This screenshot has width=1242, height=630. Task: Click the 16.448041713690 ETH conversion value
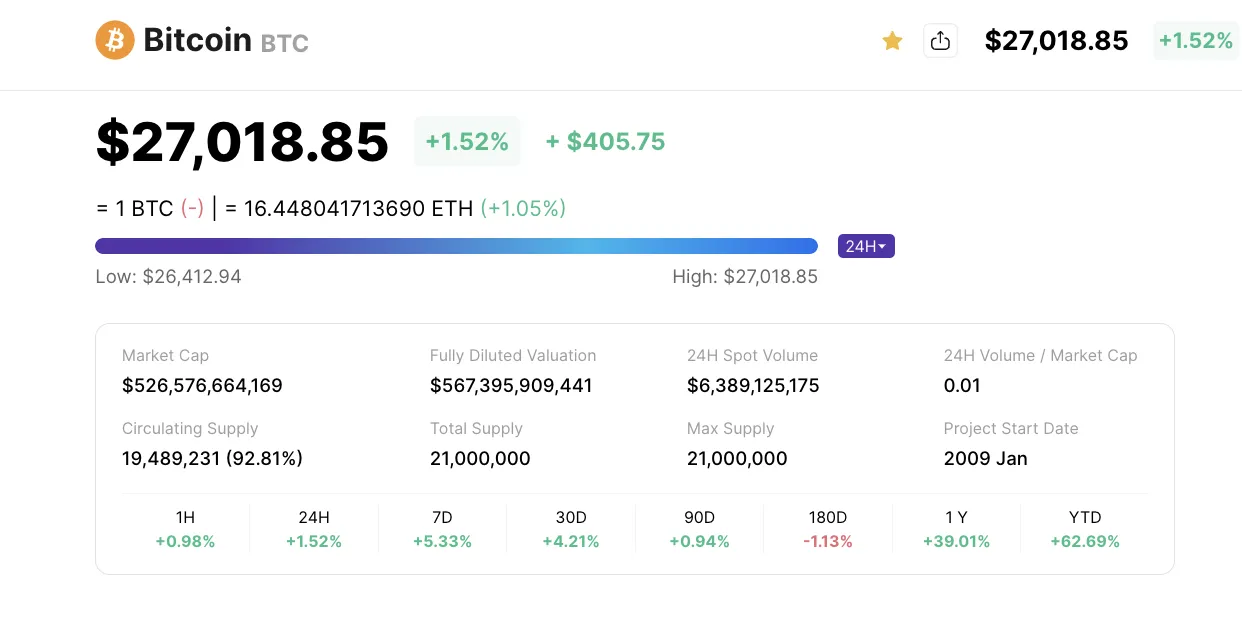tap(358, 208)
